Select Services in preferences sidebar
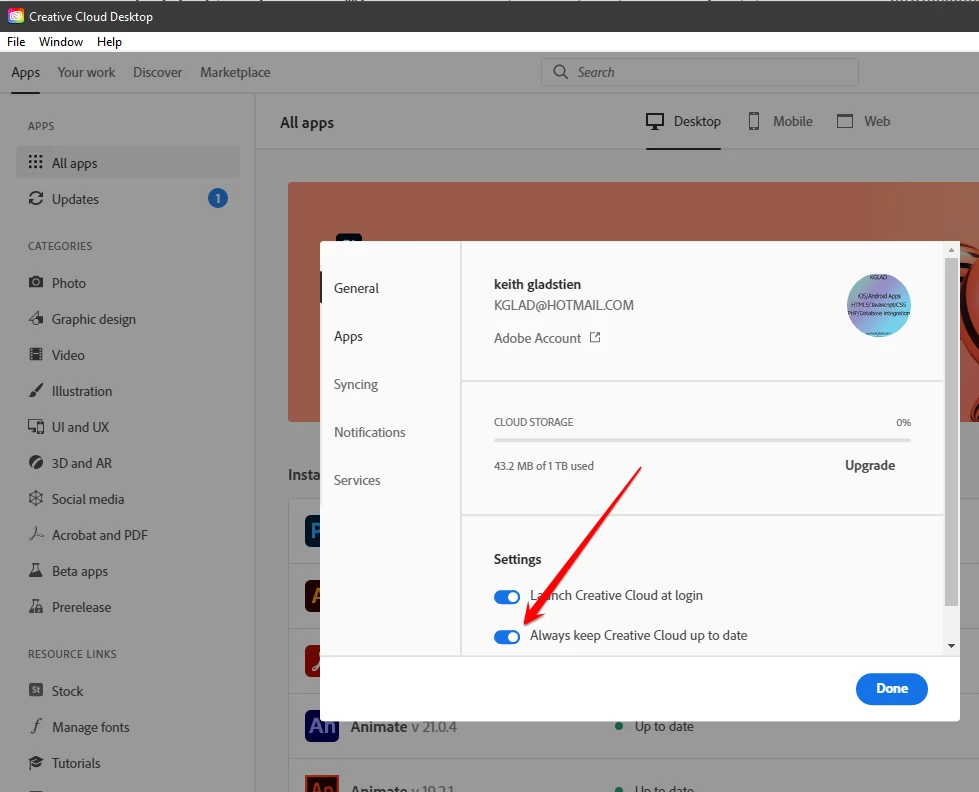The width and height of the screenshot is (979, 792). point(357,480)
